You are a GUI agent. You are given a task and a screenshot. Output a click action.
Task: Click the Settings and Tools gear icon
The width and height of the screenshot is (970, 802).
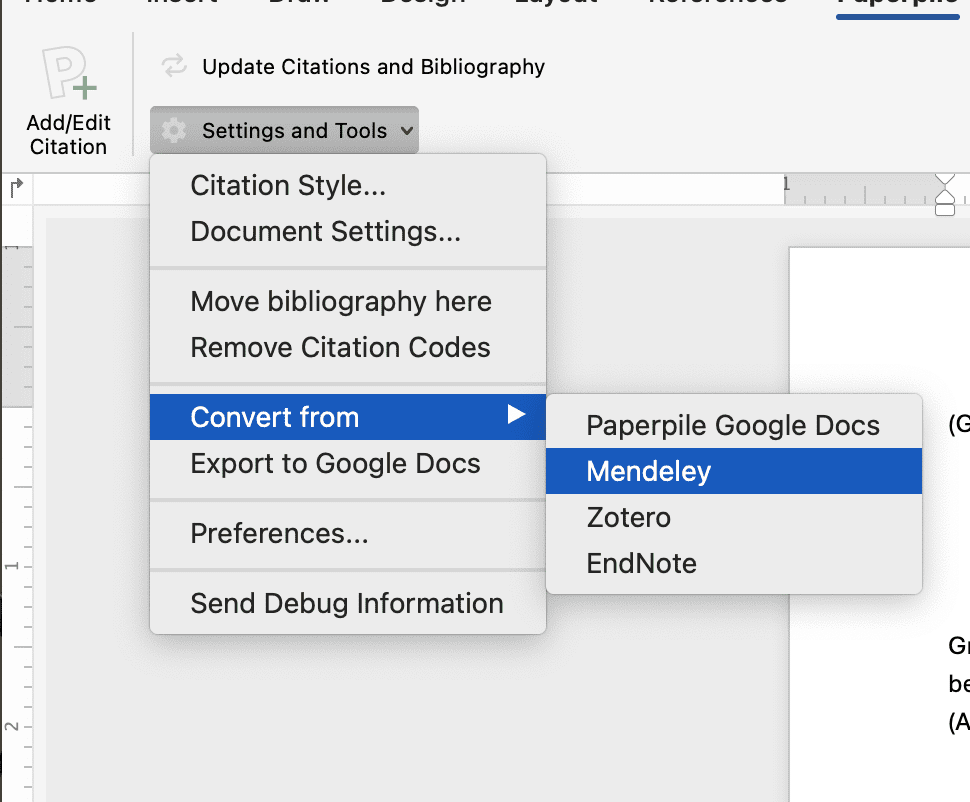tap(174, 130)
